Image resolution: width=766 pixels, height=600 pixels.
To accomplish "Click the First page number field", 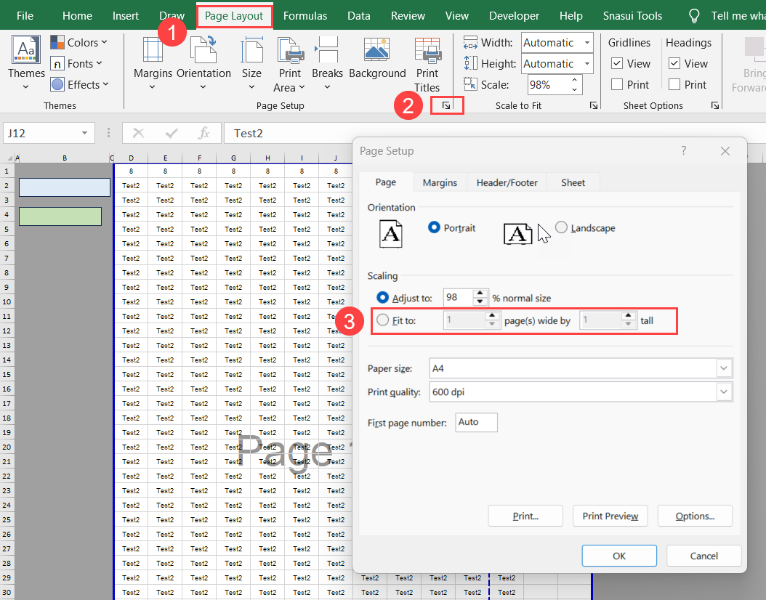I will (x=476, y=422).
